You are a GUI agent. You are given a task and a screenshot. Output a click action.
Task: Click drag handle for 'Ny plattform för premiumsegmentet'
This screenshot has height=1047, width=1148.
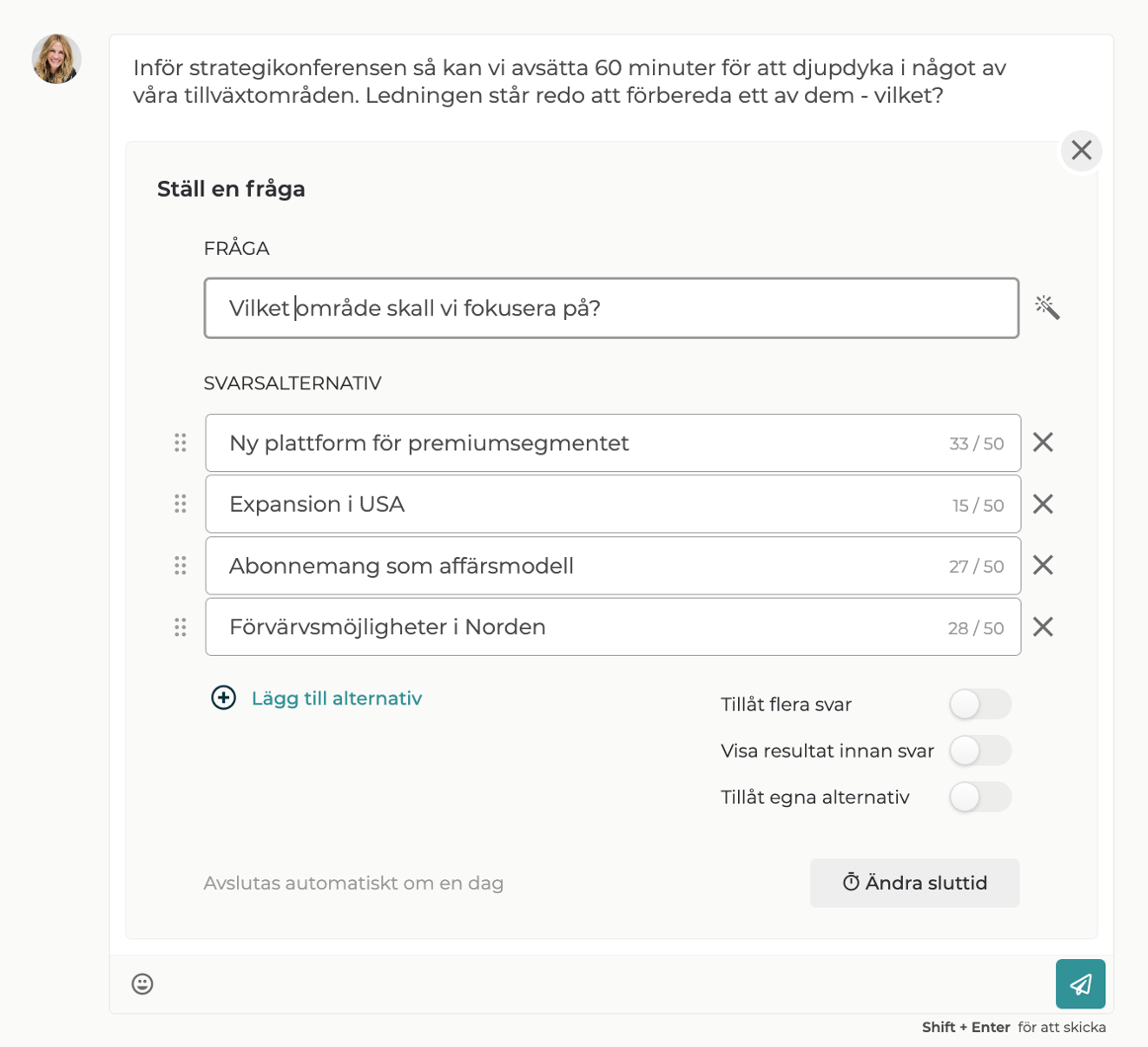tap(180, 443)
